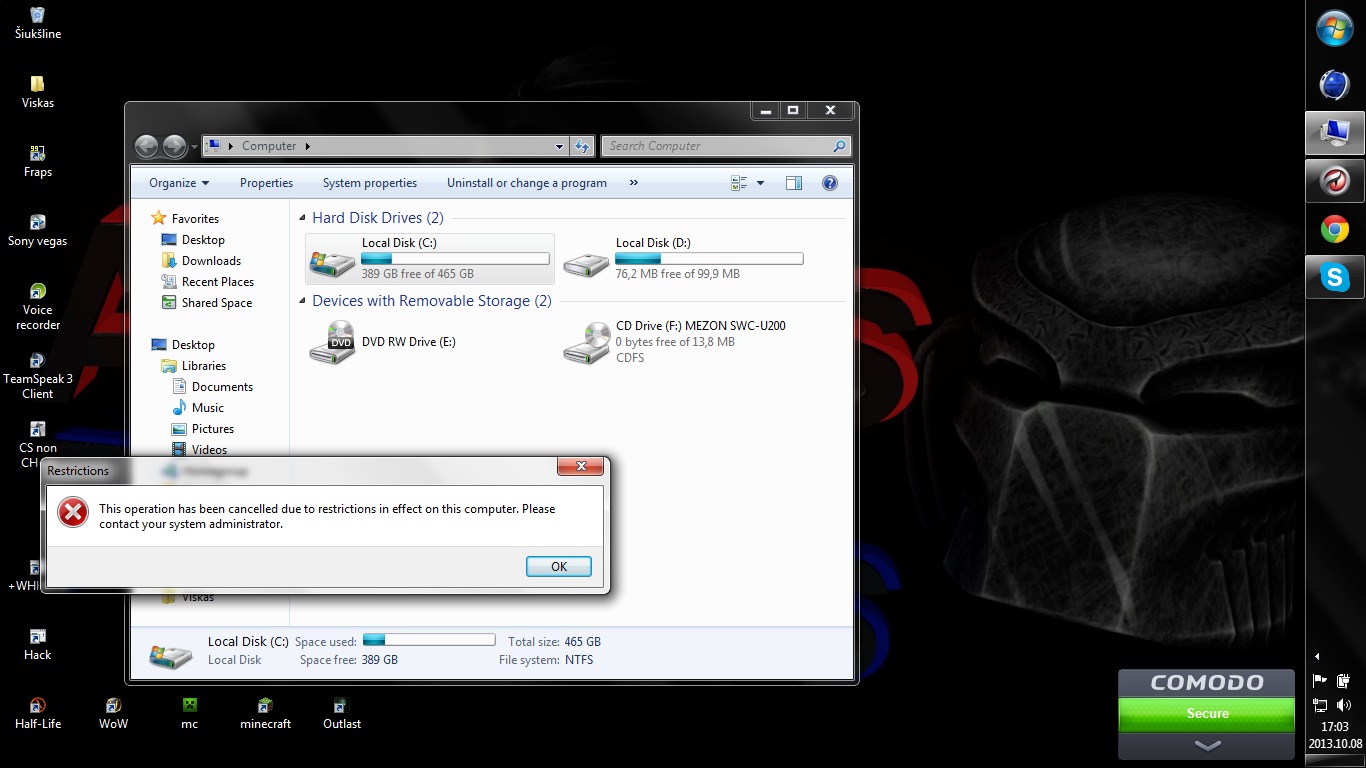
Task: Select the TeamSpeak 3 Client shortcut
Action: pos(38,375)
